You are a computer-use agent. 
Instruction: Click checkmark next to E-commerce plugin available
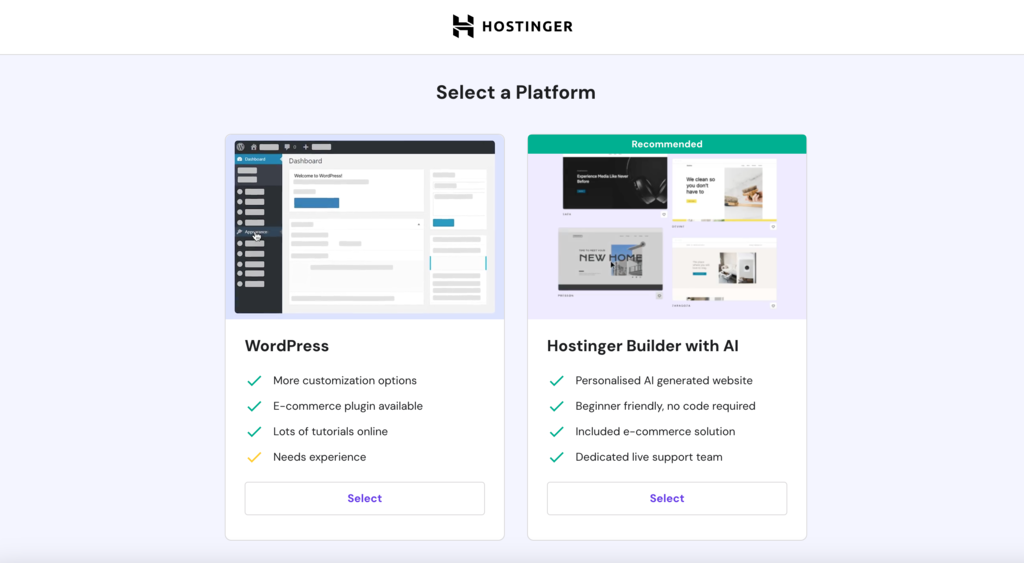point(254,406)
